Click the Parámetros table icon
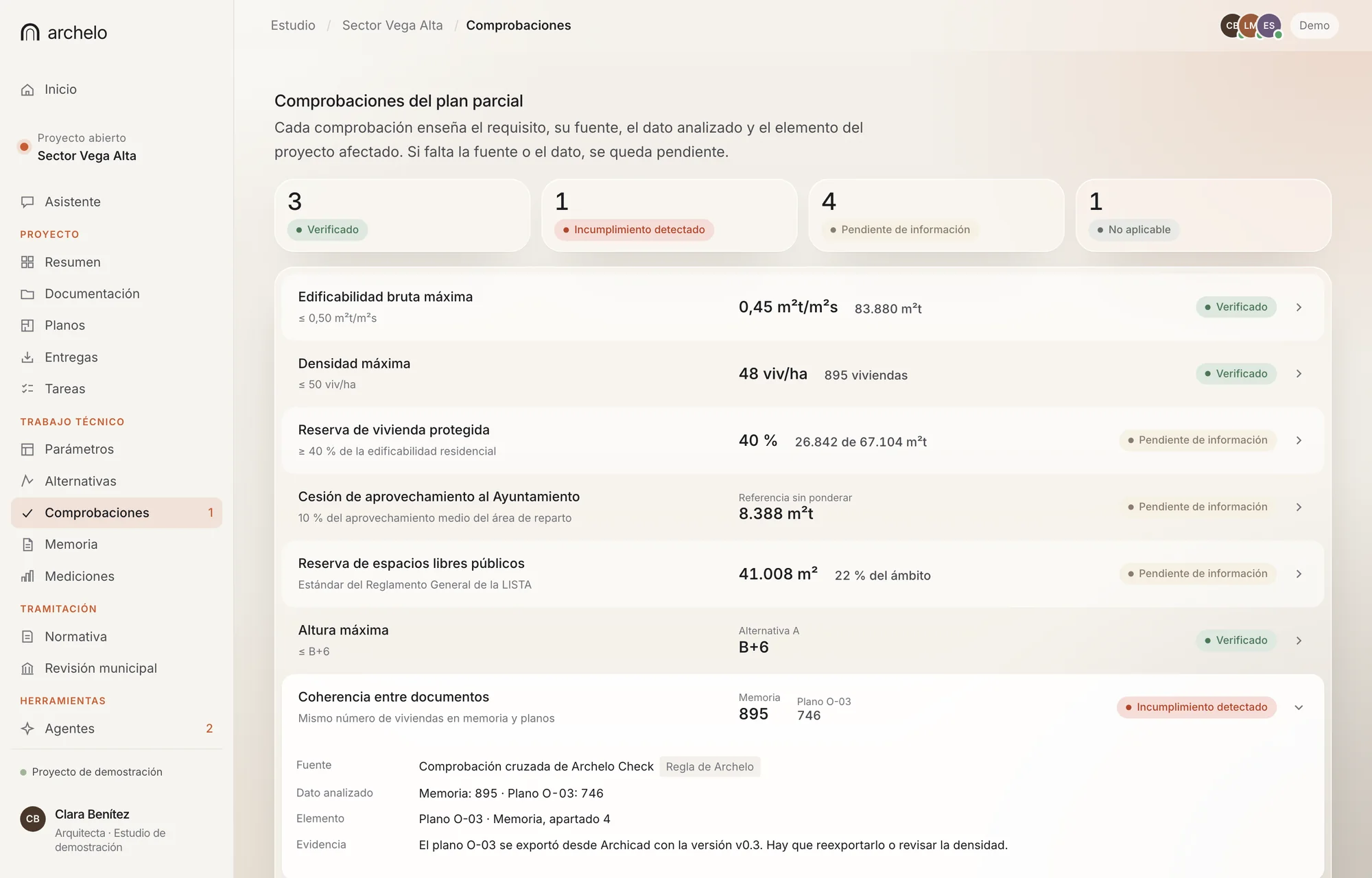This screenshot has width=1372, height=878. pos(27,449)
